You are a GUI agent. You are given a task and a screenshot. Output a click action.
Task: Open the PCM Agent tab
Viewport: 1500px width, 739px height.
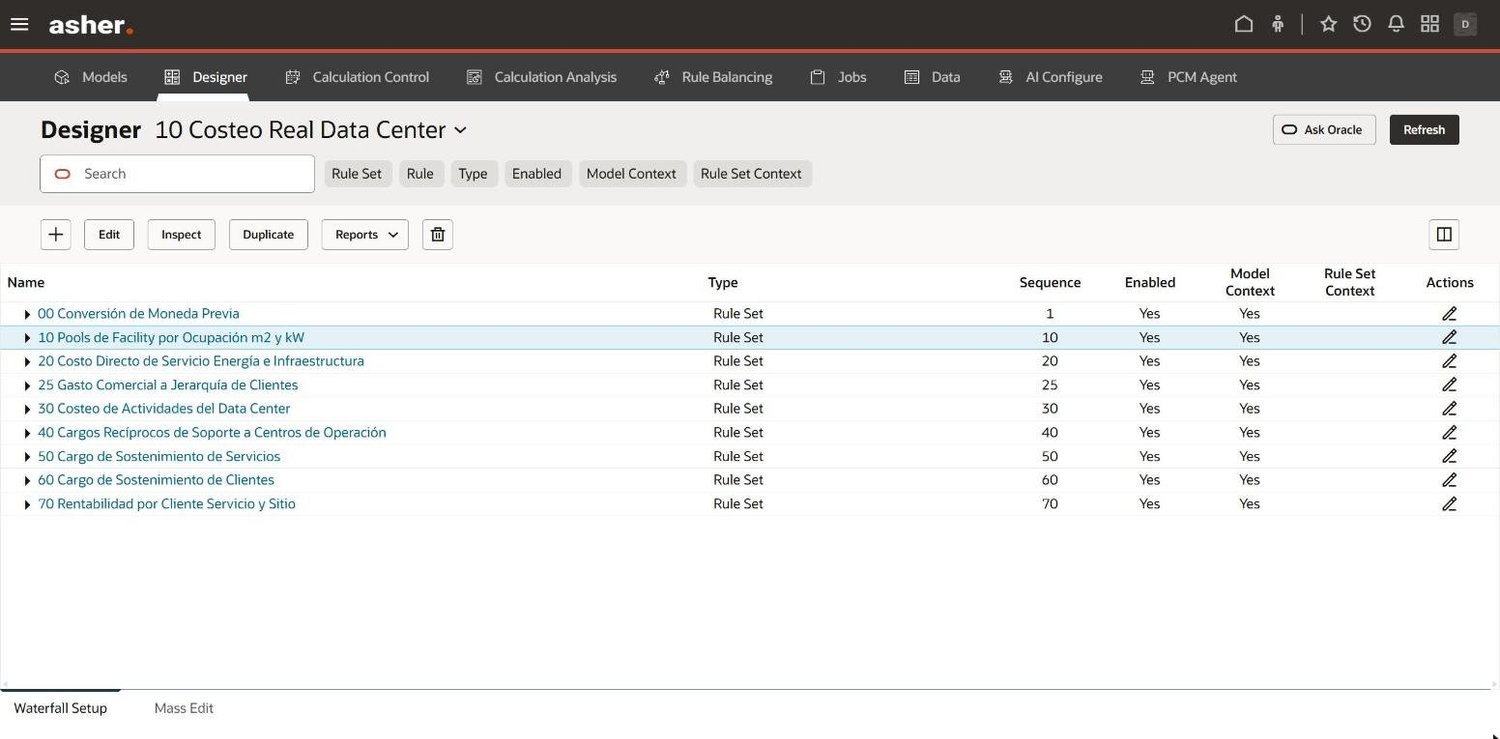(1189, 77)
